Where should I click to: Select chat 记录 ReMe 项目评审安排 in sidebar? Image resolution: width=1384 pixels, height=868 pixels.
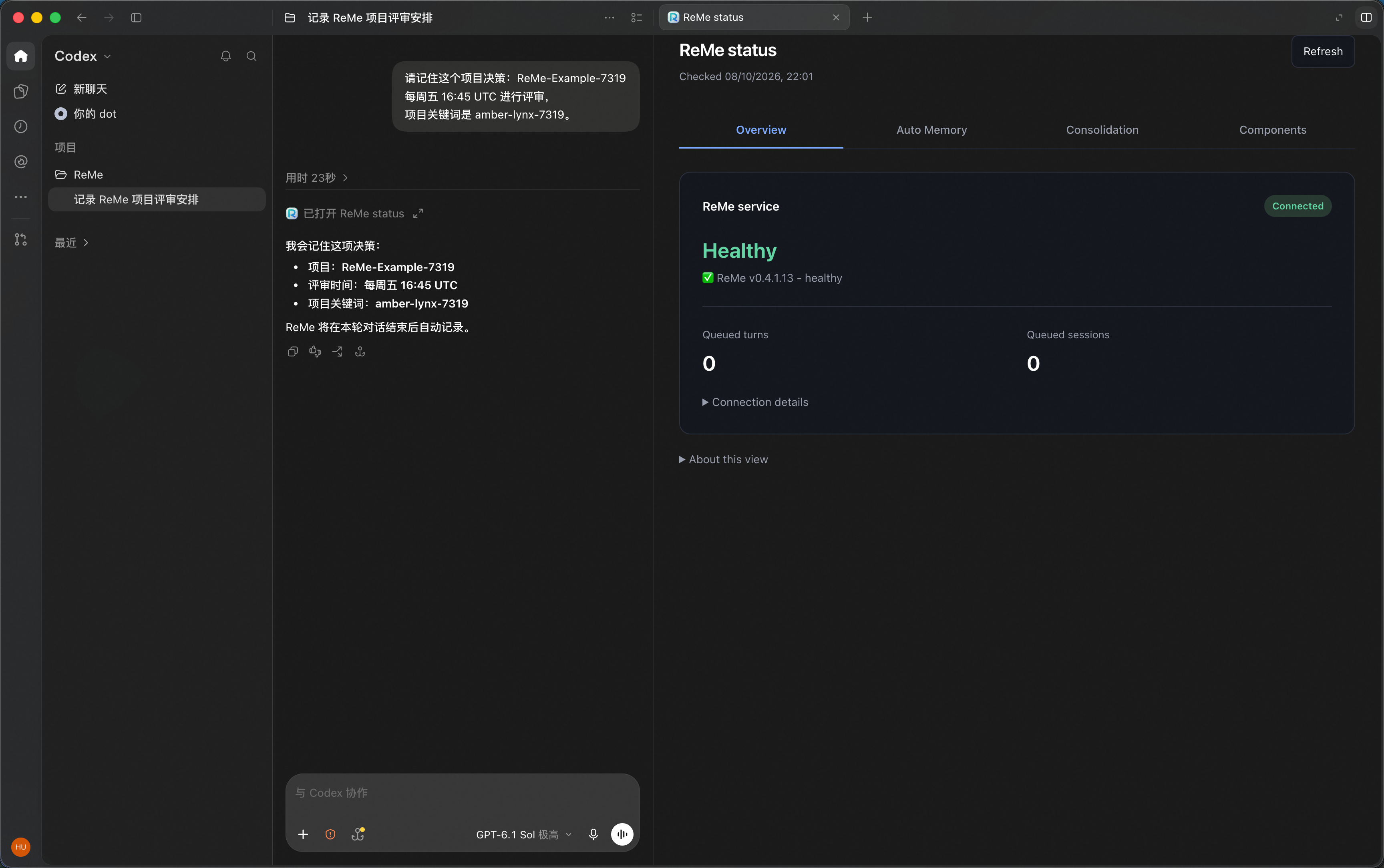point(157,199)
